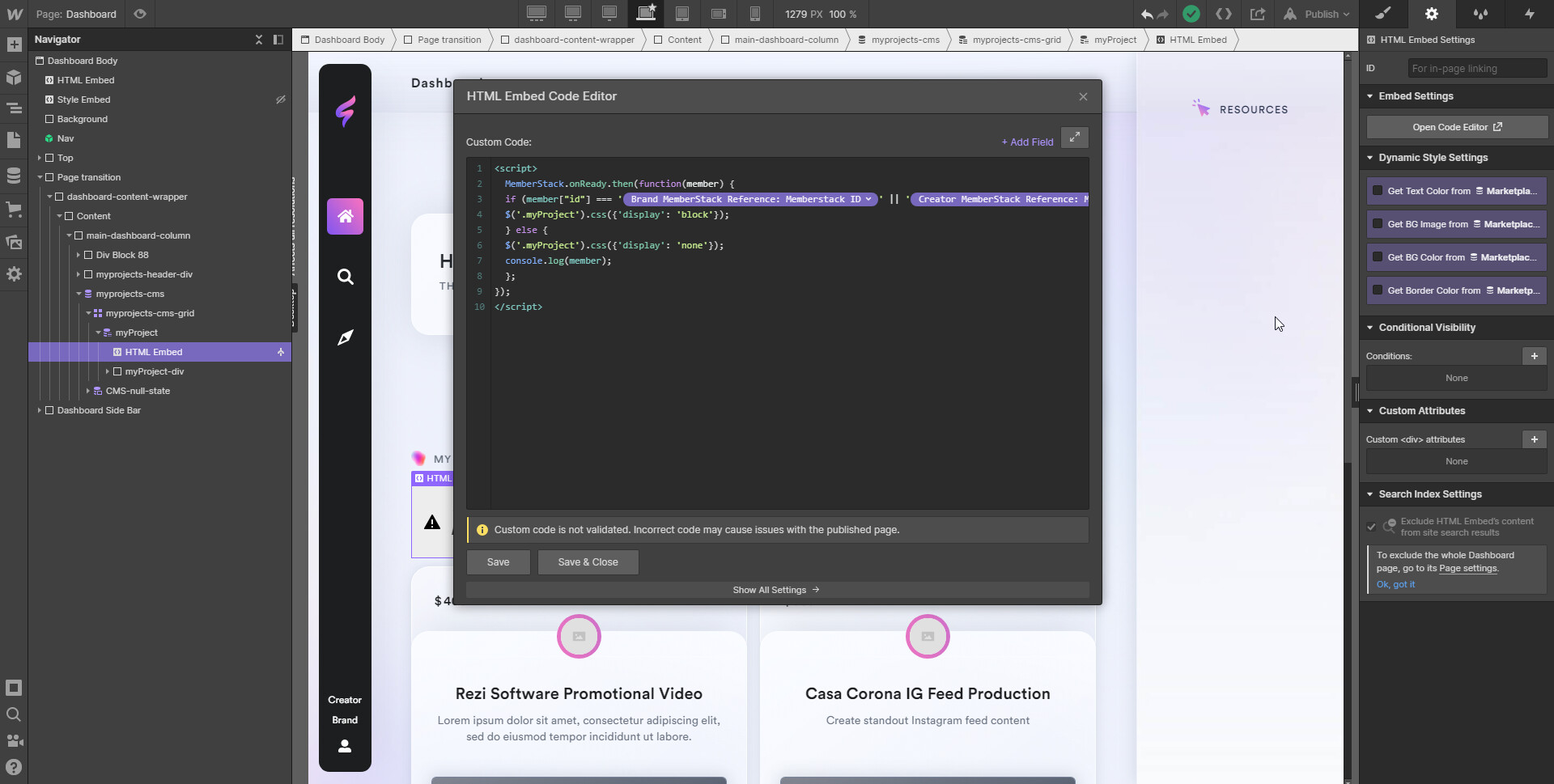Toggle page preview eye icon
1554x784 pixels.
(x=140, y=14)
